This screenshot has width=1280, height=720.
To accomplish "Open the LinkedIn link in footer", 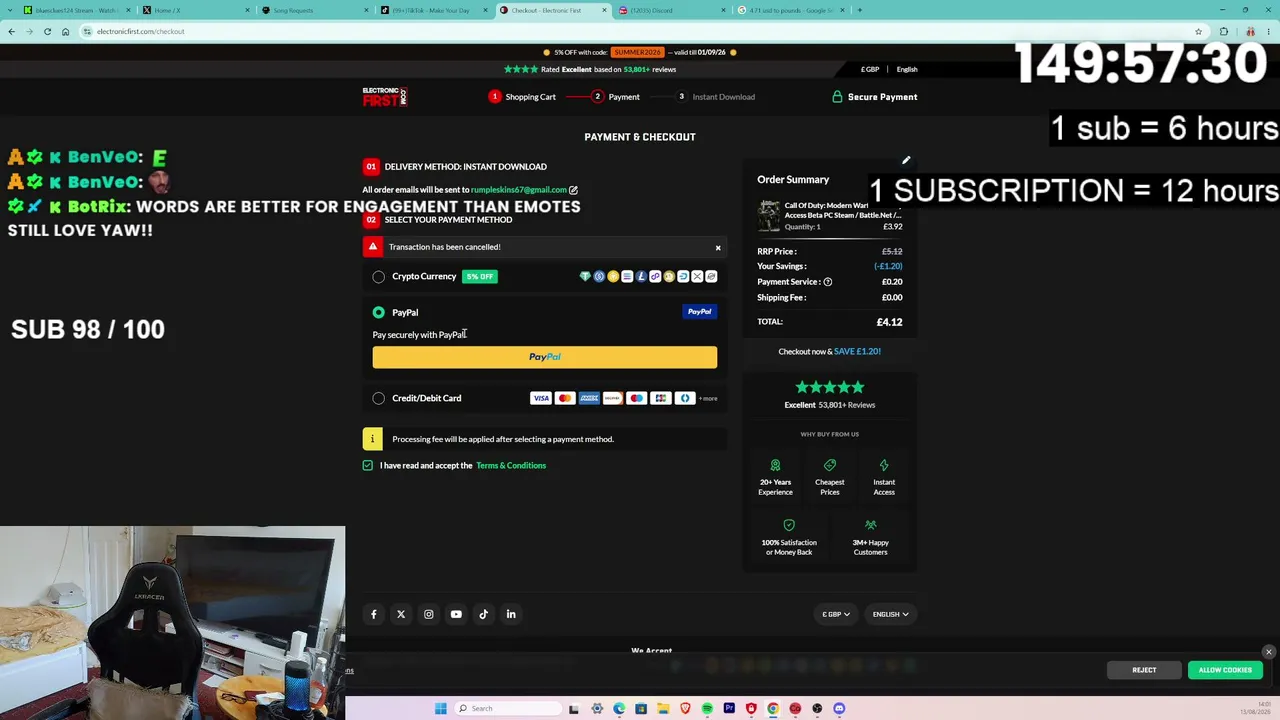I will pyautogui.click(x=511, y=614).
